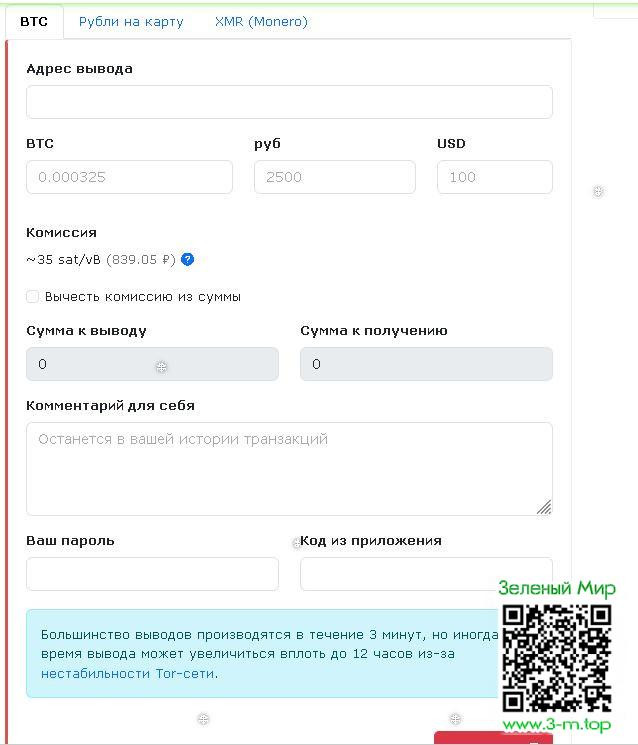Click the QR code image
Screen dimensions: 638x745
[x=556, y=657]
